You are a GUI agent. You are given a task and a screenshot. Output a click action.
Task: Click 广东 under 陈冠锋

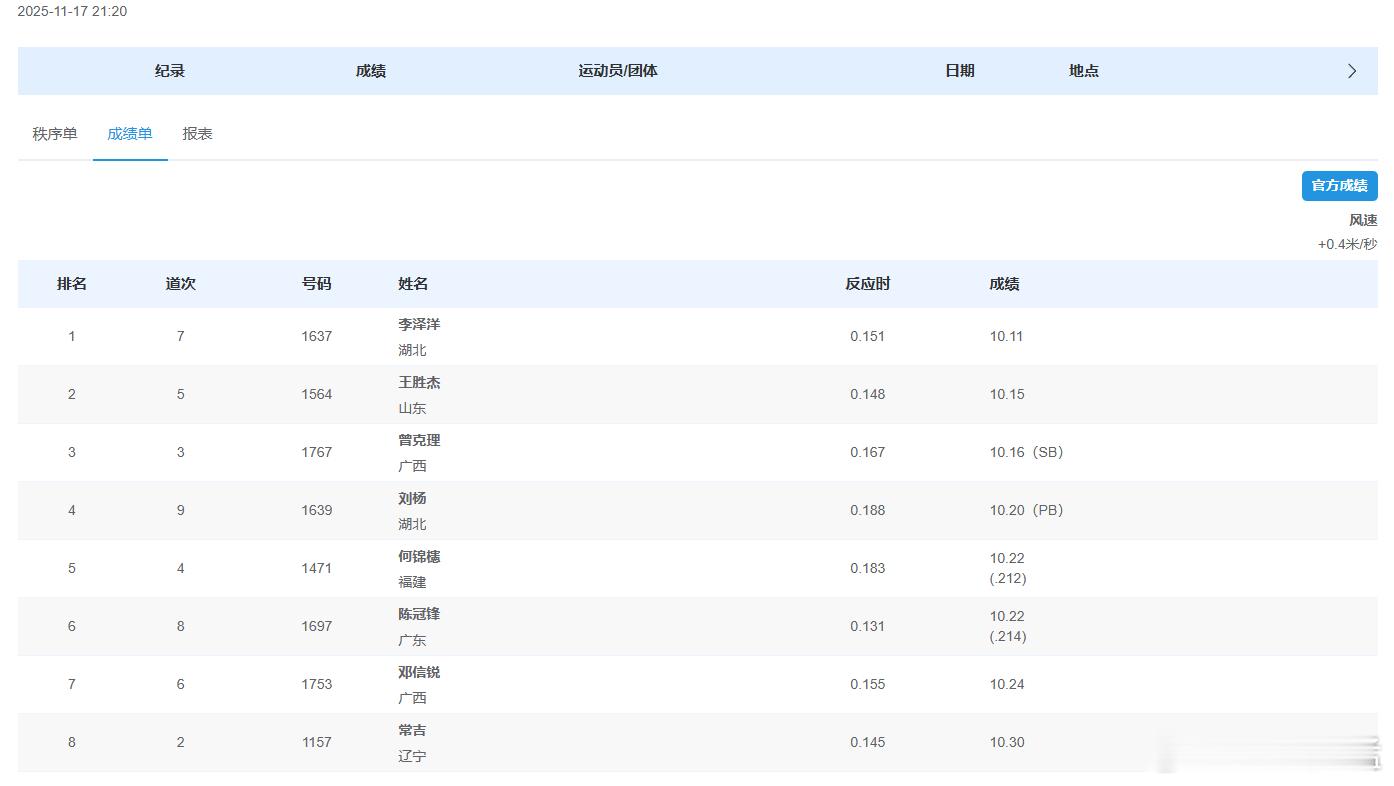click(x=412, y=640)
